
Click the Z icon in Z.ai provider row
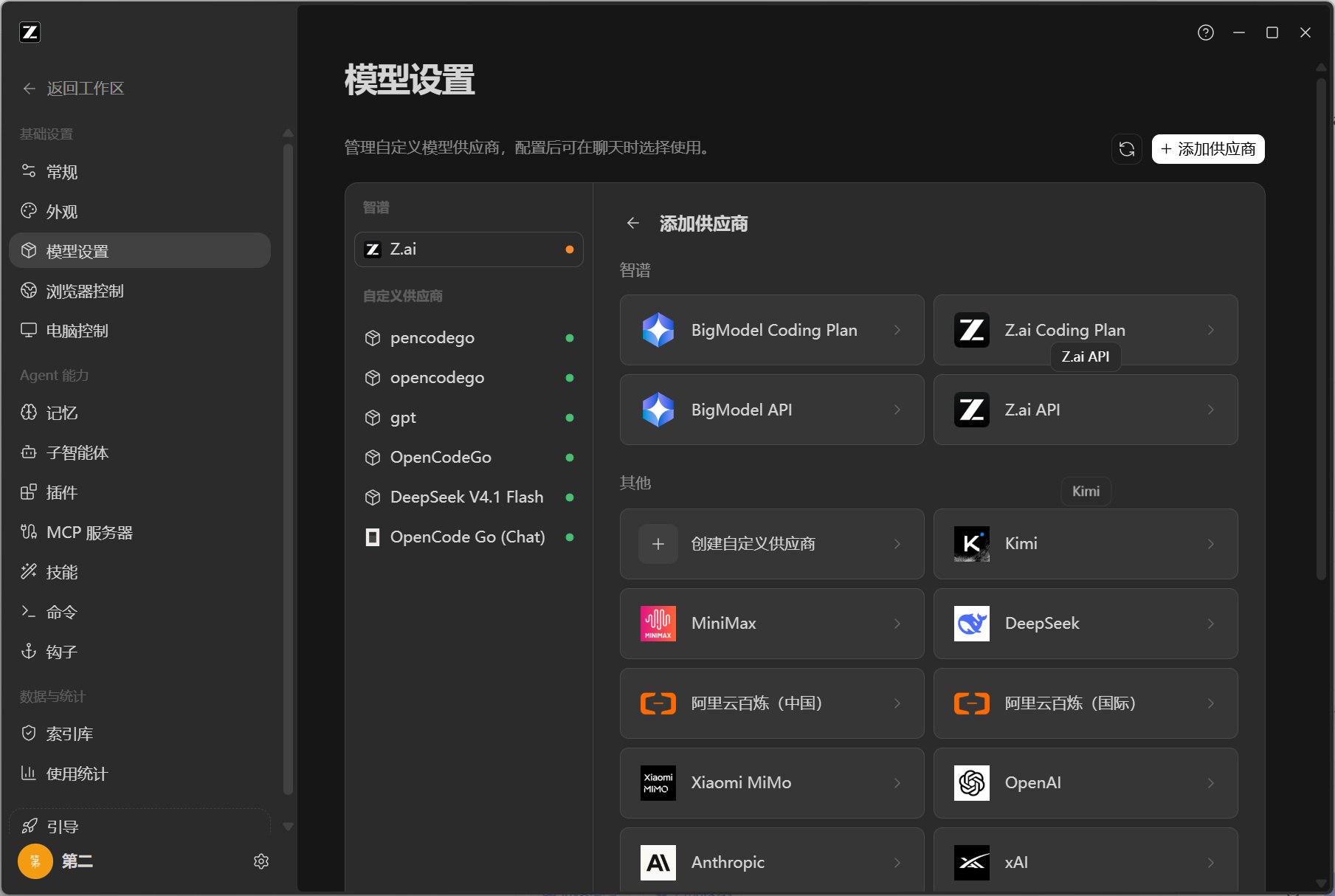[x=373, y=249]
